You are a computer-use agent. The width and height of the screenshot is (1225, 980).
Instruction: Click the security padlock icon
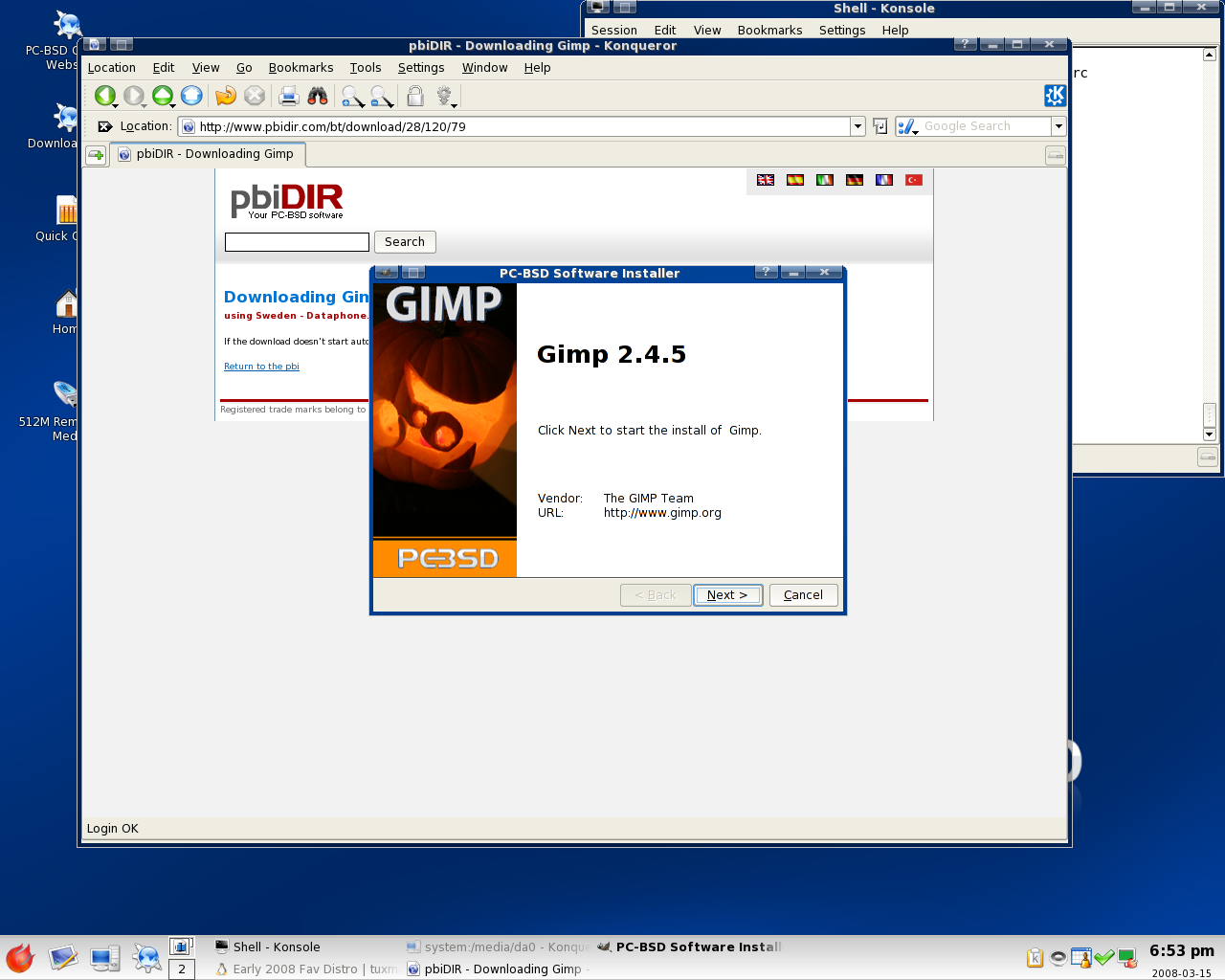[415, 96]
